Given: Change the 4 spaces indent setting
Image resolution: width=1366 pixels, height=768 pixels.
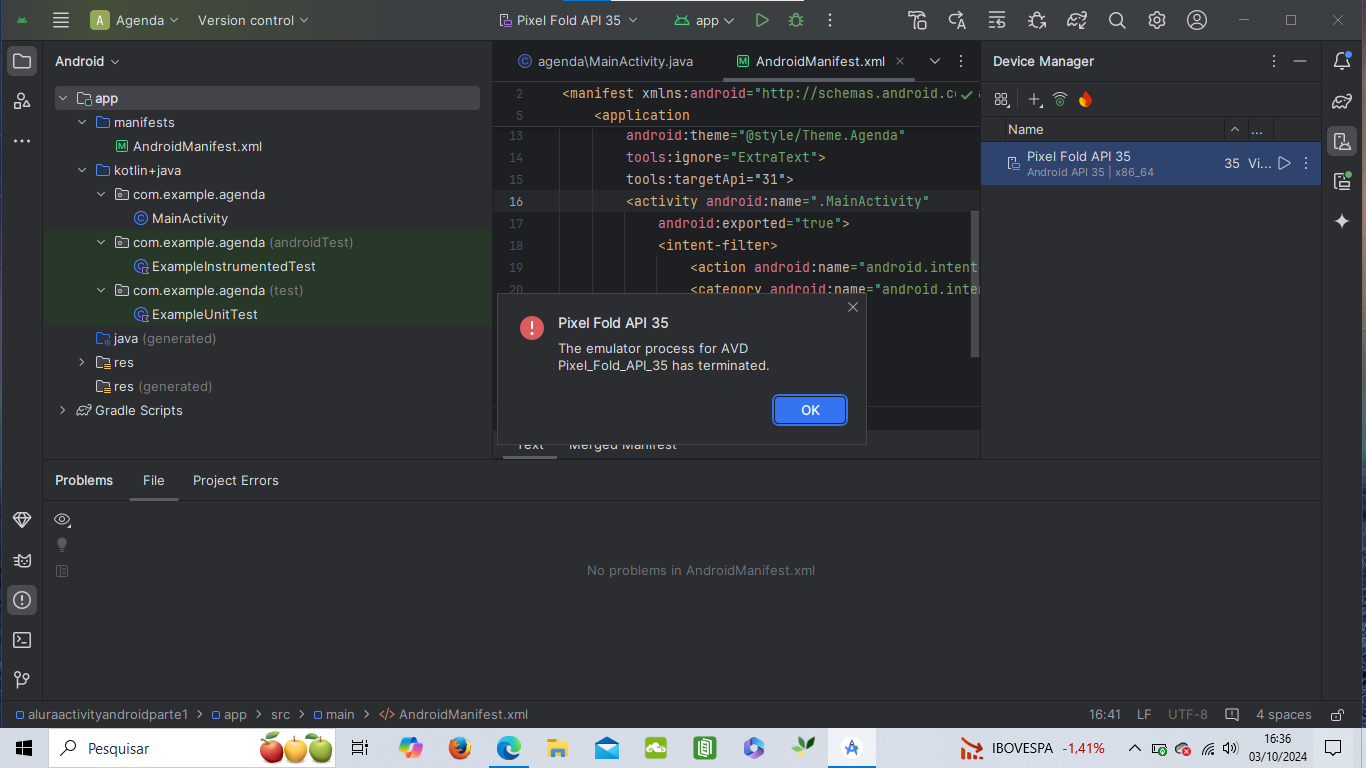Looking at the screenshot, I should tap(1283, 715).
